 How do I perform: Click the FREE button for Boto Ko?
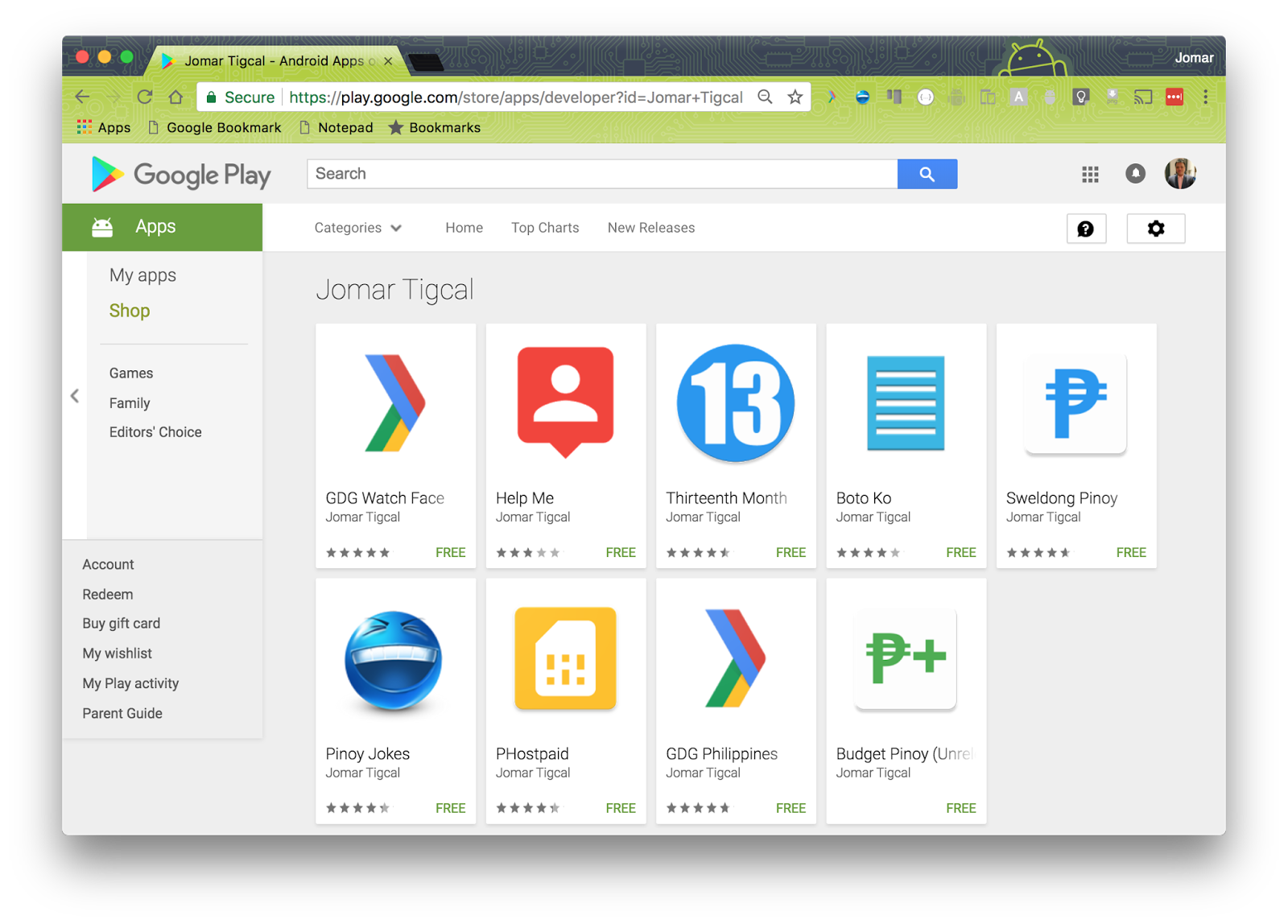961,552
